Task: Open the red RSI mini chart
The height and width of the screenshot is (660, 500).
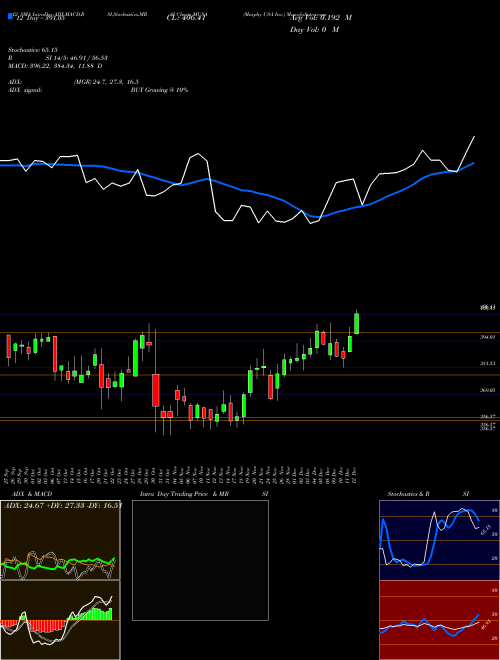Action: [x=439, y=620]
